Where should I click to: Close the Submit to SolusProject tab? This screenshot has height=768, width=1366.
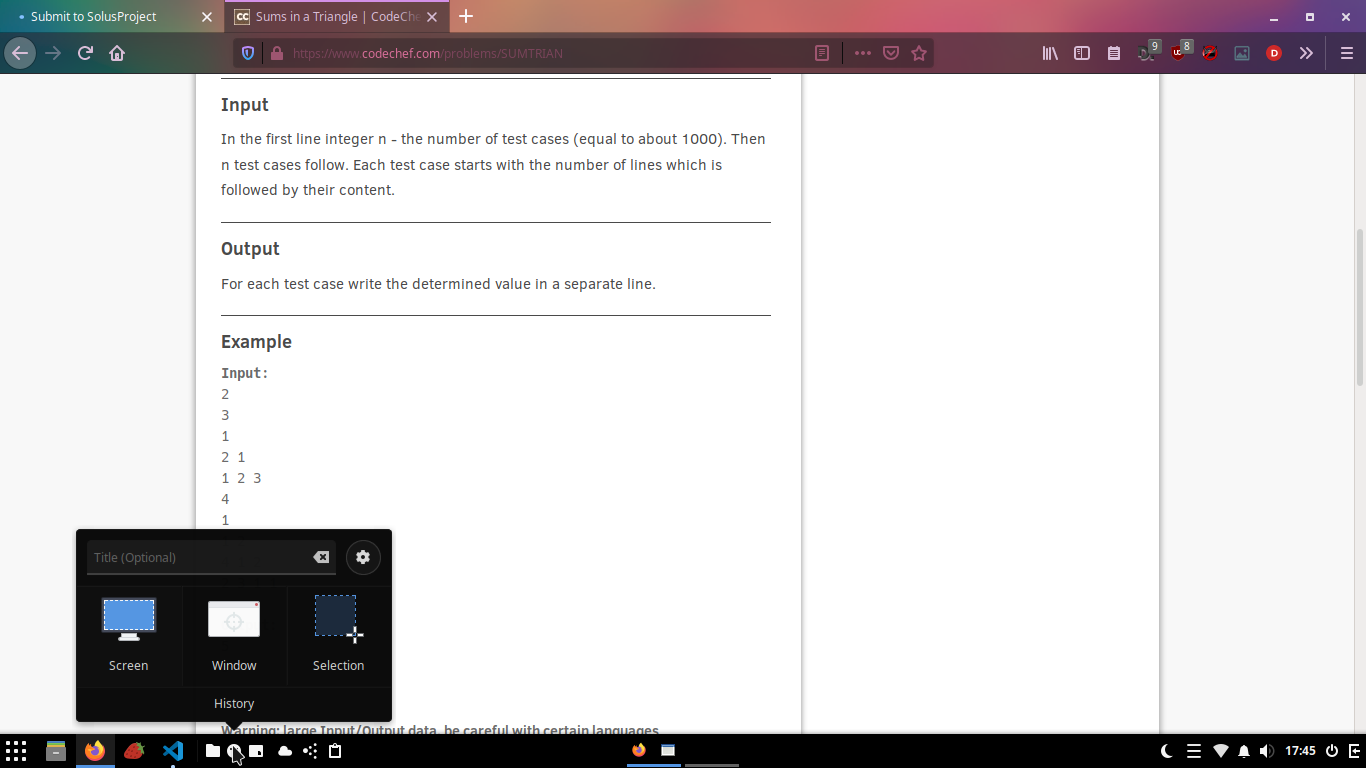pos(206,17)
